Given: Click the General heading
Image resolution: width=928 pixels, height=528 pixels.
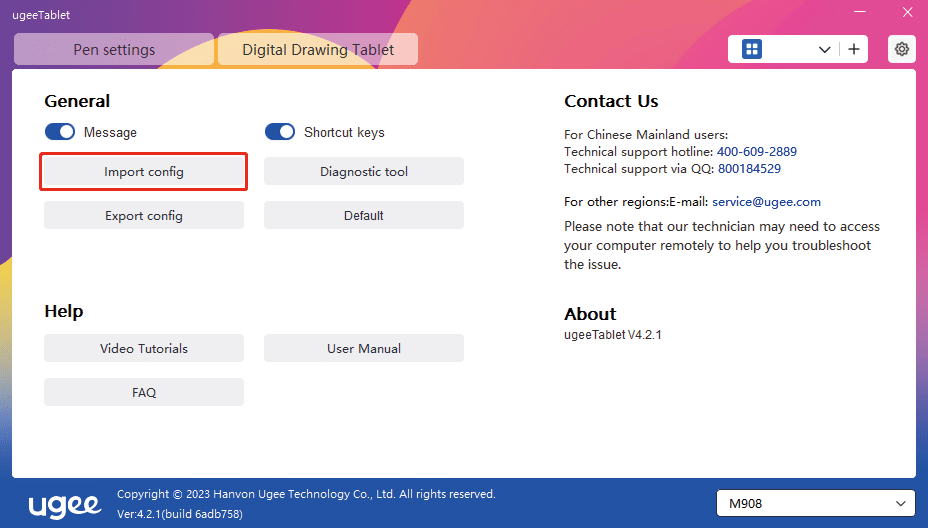Looking at the screenshot, I should pos(77,101).
